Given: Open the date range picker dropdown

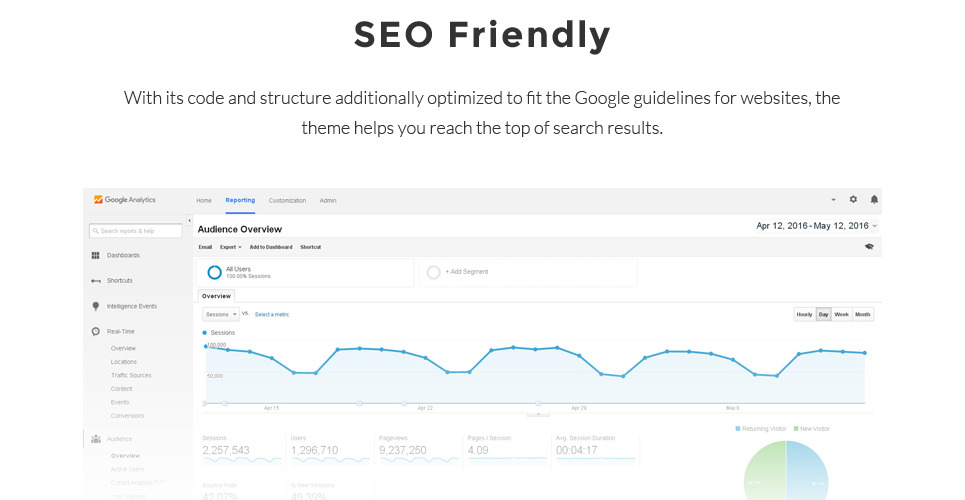Looking at the screenshot, I should point(817,227).
